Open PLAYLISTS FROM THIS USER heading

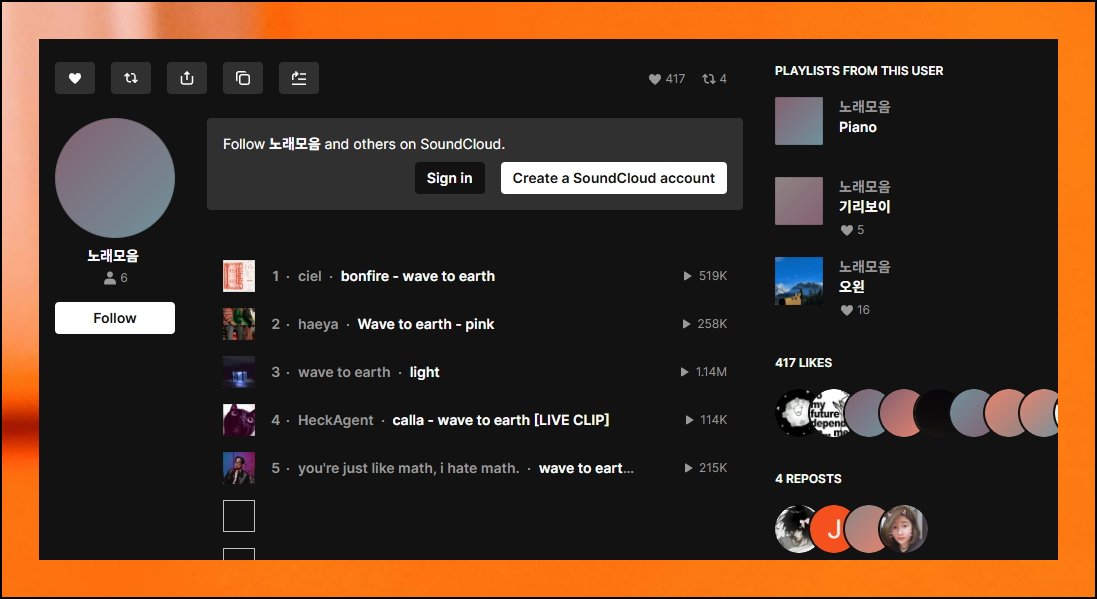859,71
